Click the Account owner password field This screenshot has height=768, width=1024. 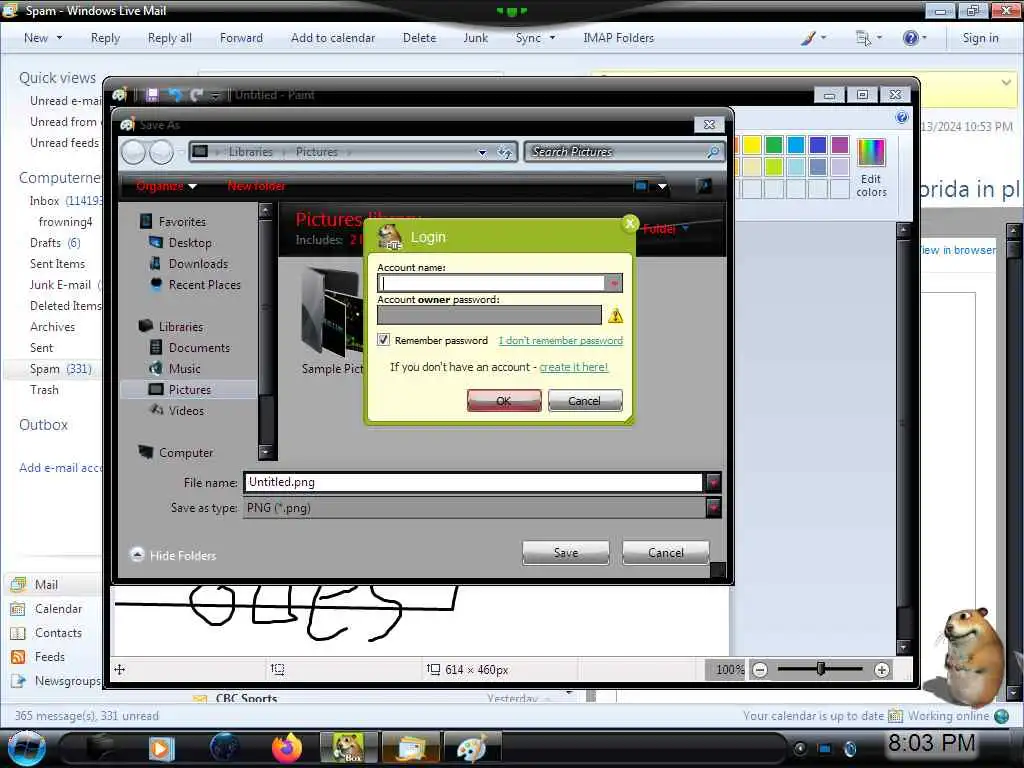[x=489, y=315]
